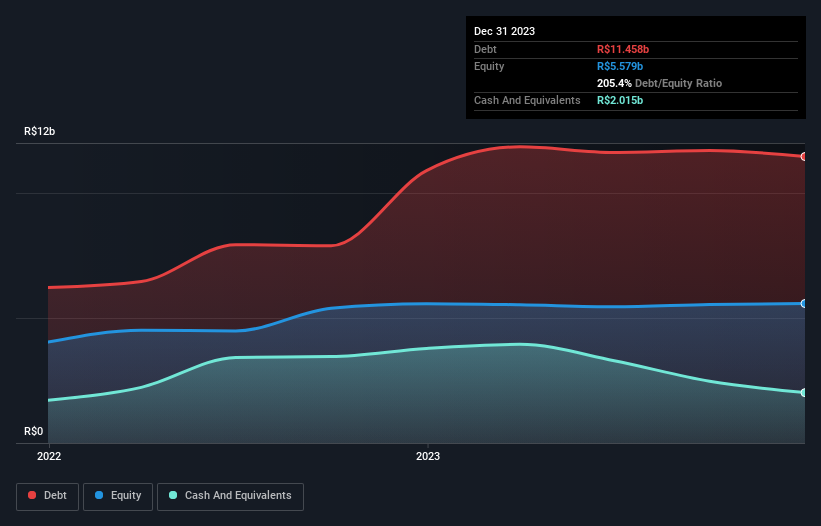Select the teal Cash endpoint marker
This screenshot has height=526, width=821.
point(804,393)
